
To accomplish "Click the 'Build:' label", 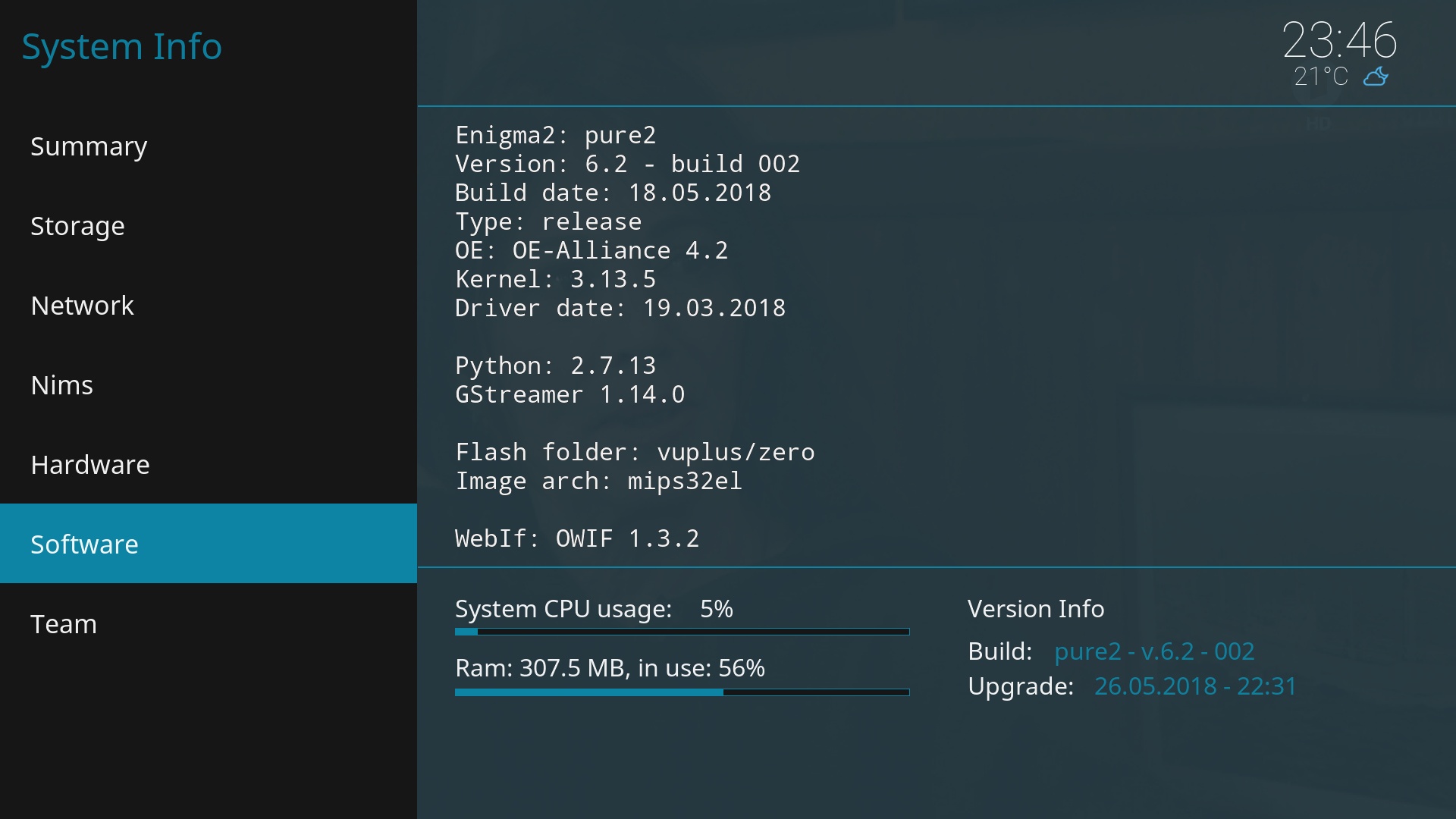I will click(999, 651).
